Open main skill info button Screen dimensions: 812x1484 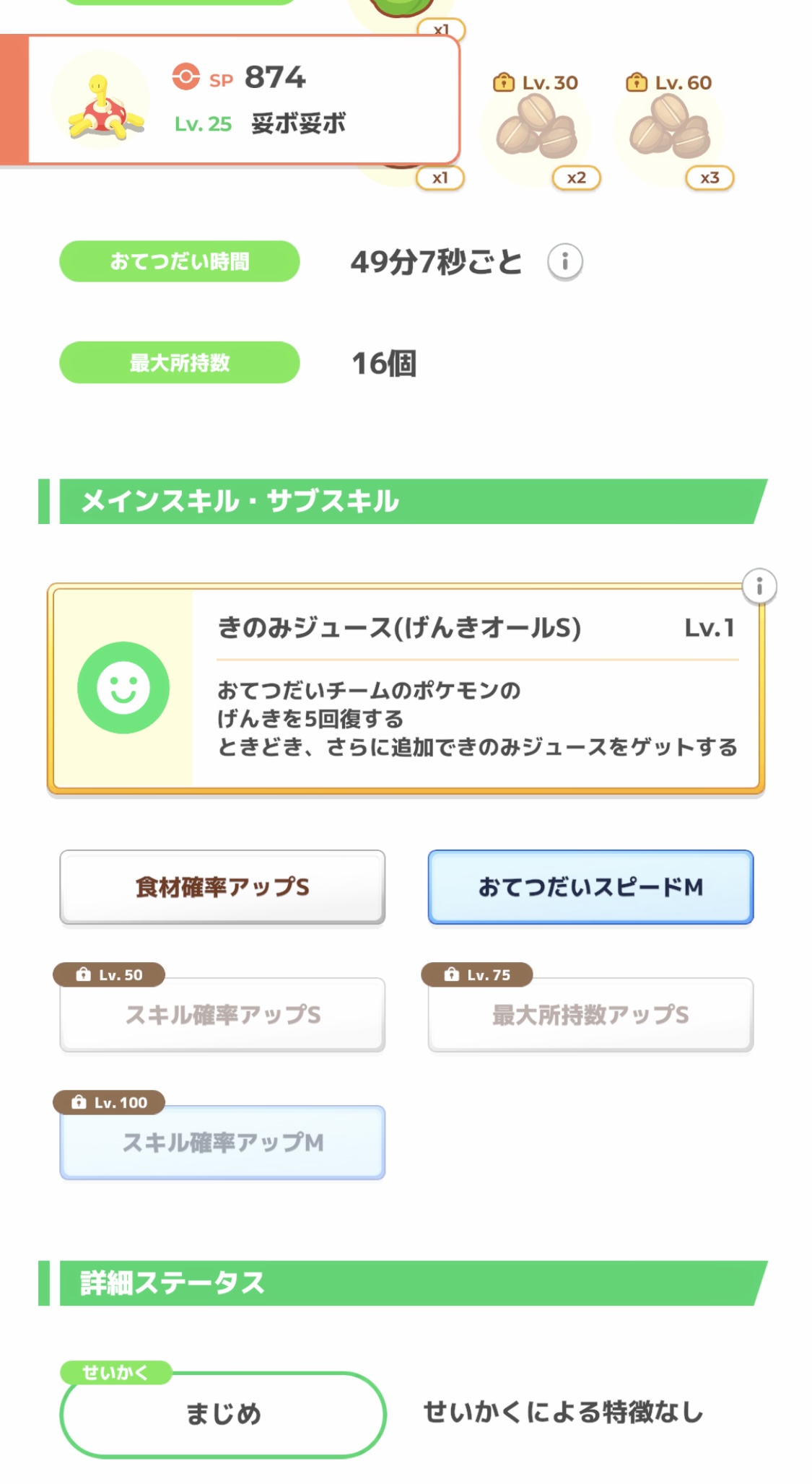click(759, 587)
